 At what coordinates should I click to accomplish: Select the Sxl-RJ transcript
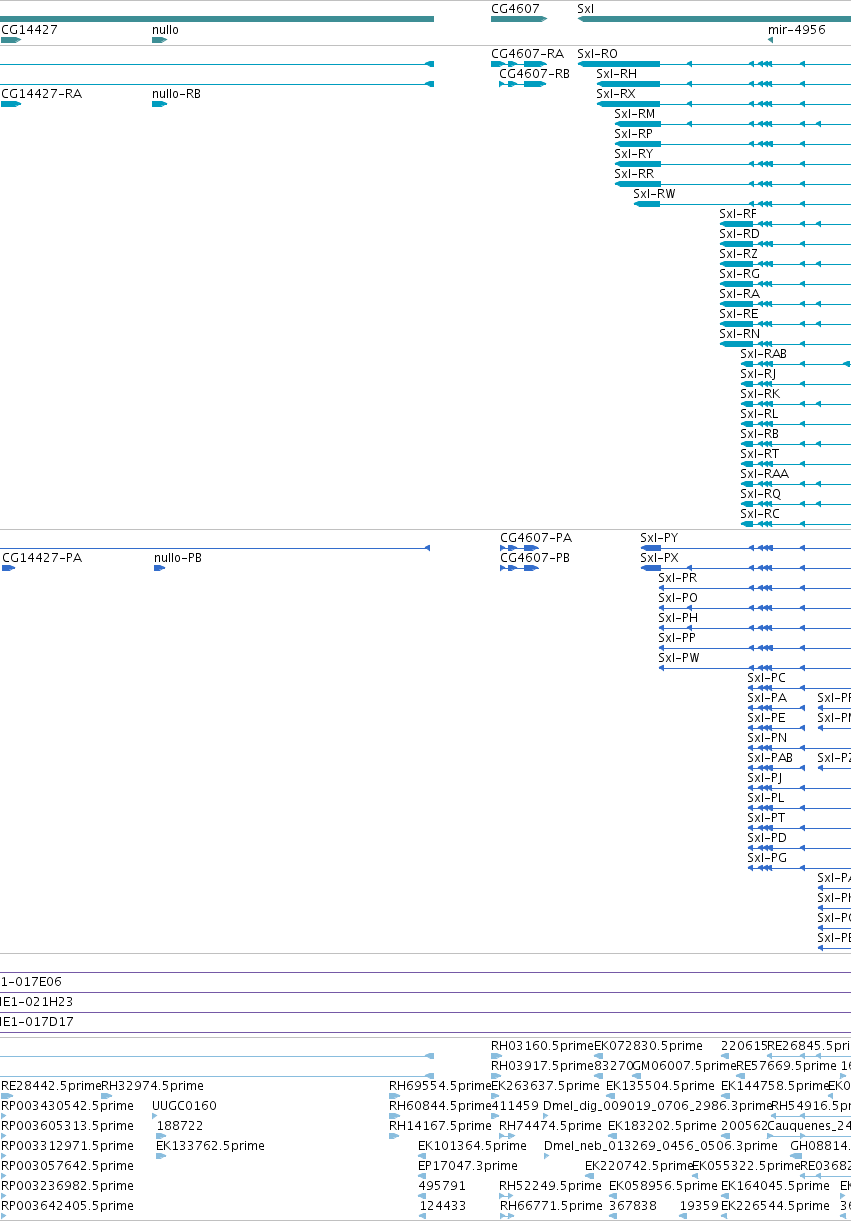[758, 374]
